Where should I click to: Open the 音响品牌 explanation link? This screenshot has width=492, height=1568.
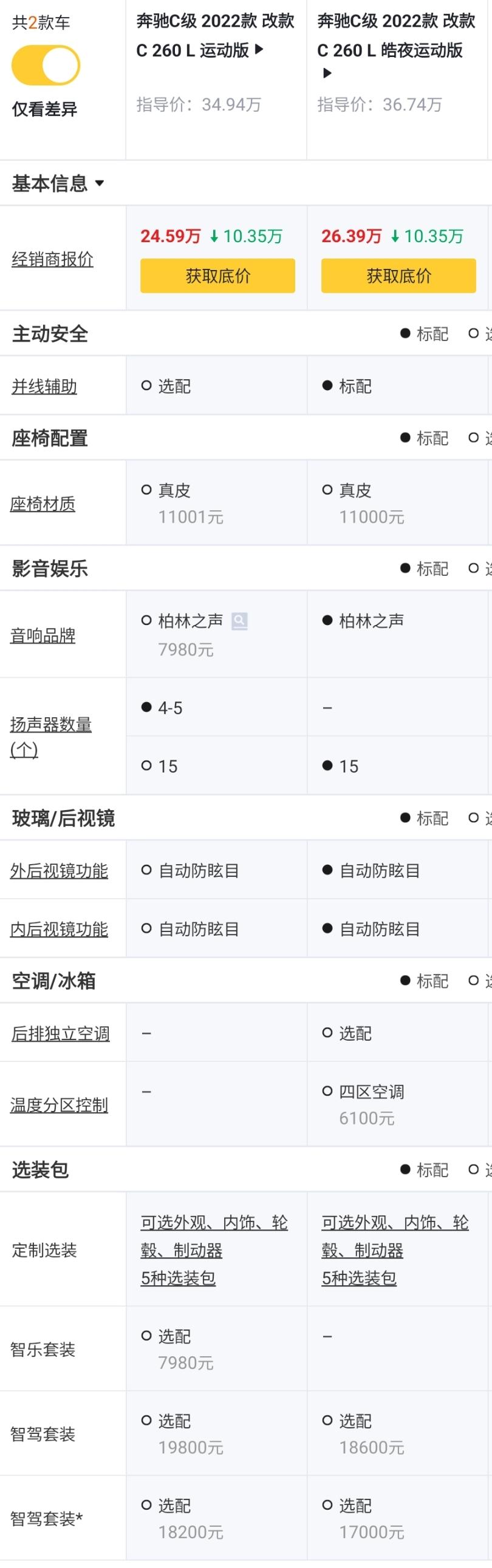(x=43, y=635)
